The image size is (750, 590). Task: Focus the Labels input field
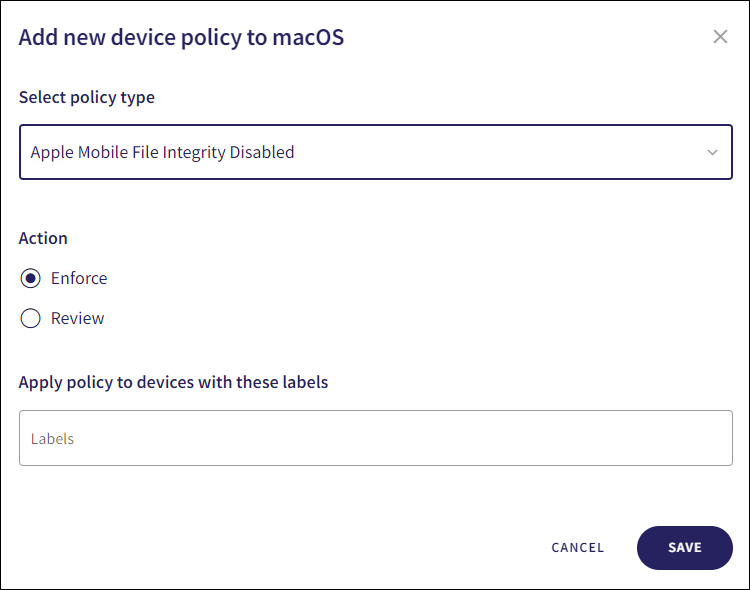(x=375, y=438)
